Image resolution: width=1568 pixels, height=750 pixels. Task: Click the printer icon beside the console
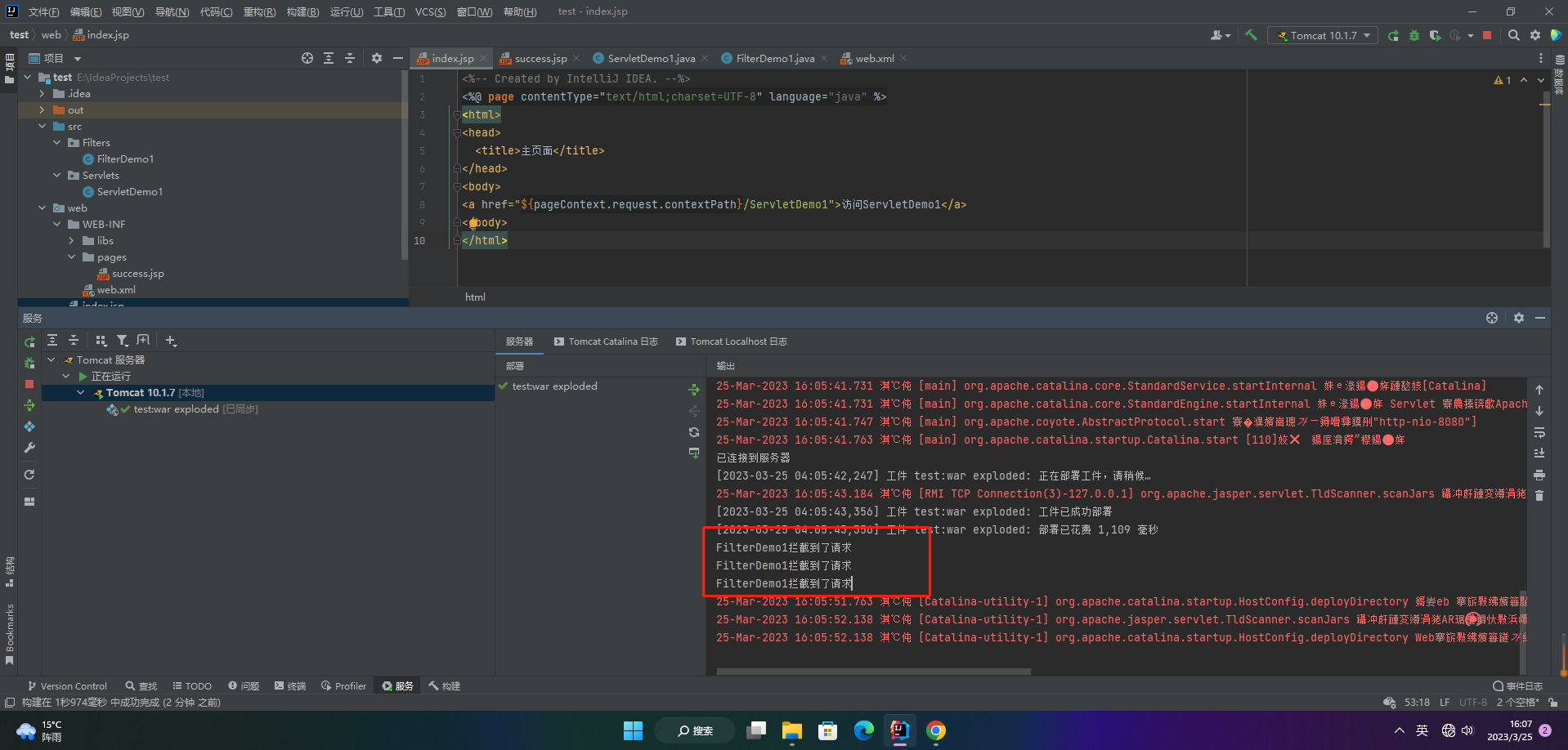coord(1539,475)
